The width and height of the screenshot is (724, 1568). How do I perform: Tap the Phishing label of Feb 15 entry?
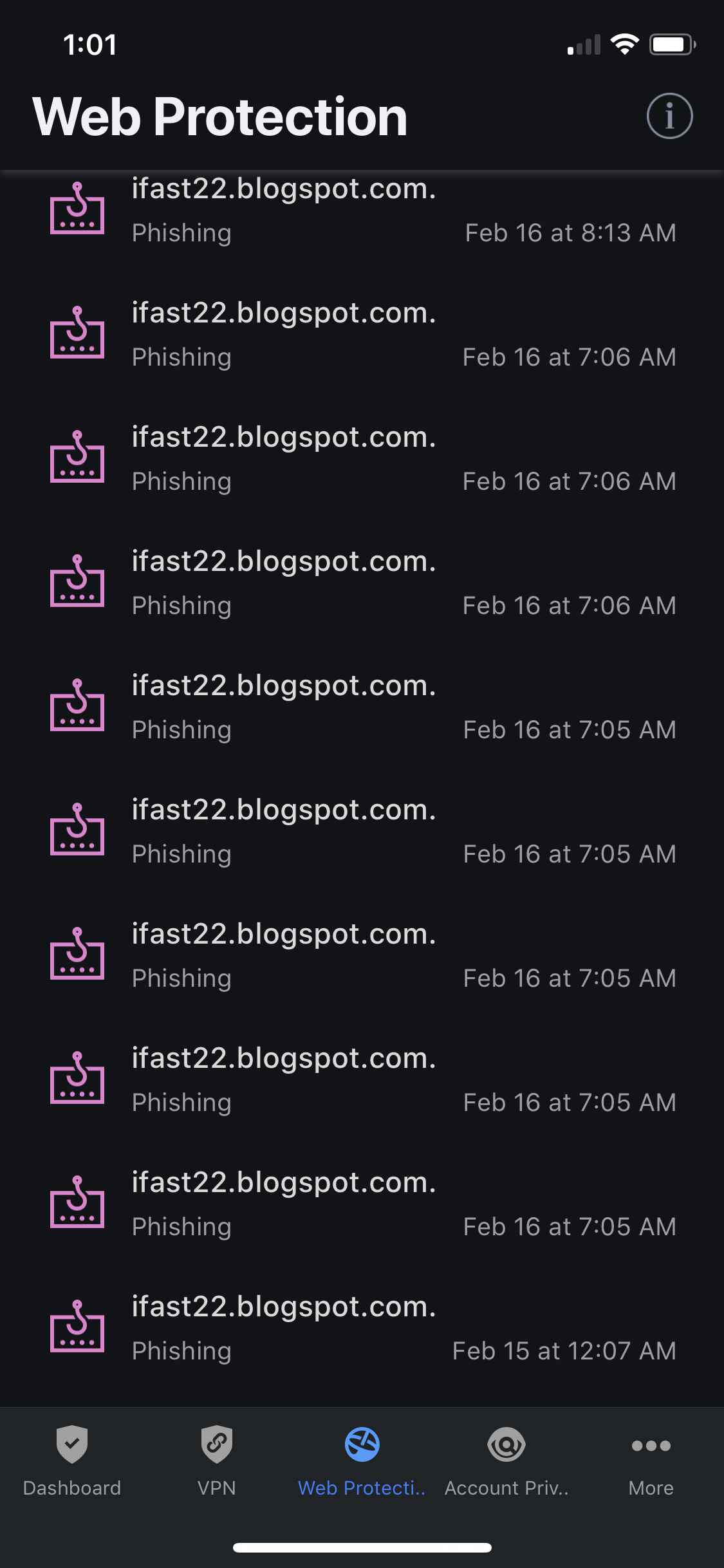[181, 1352]
